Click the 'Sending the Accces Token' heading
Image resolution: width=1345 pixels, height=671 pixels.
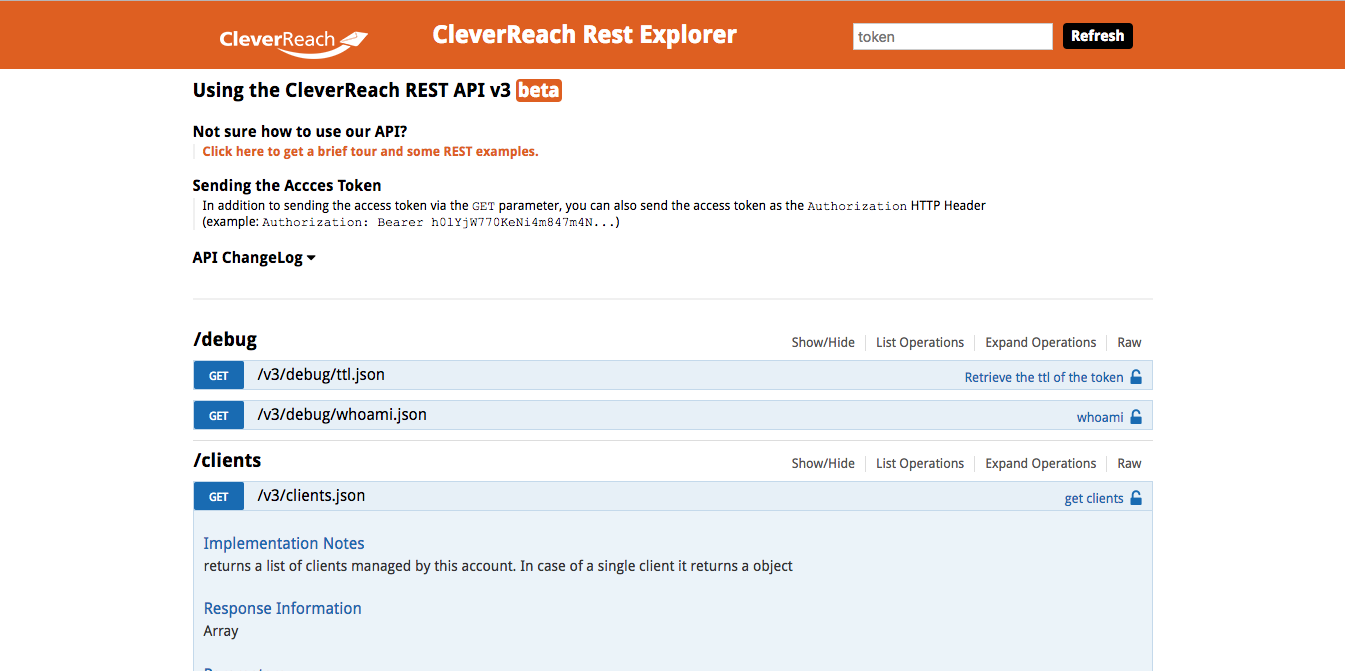coord(287,185)
